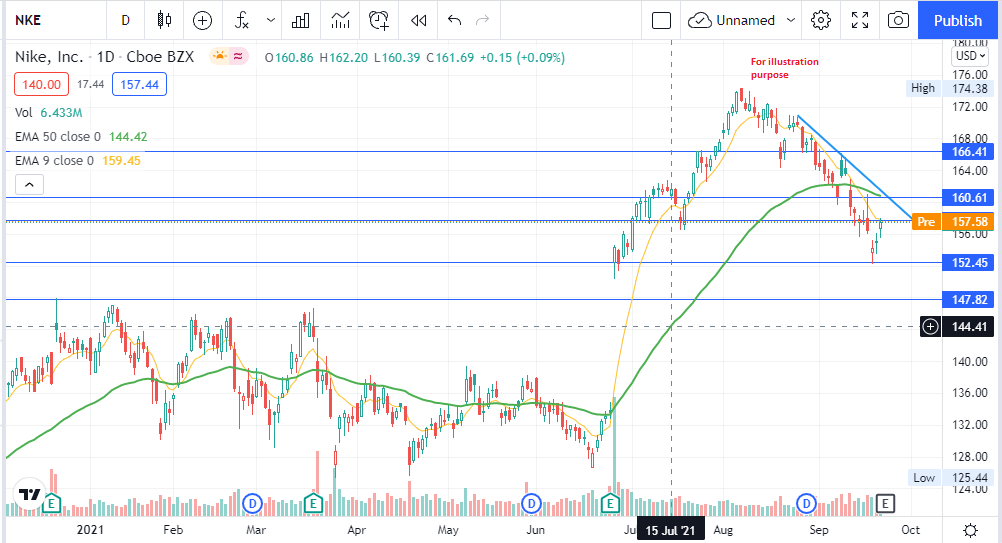Click the +0.15 (+0.09%) change value

[522, 57]
